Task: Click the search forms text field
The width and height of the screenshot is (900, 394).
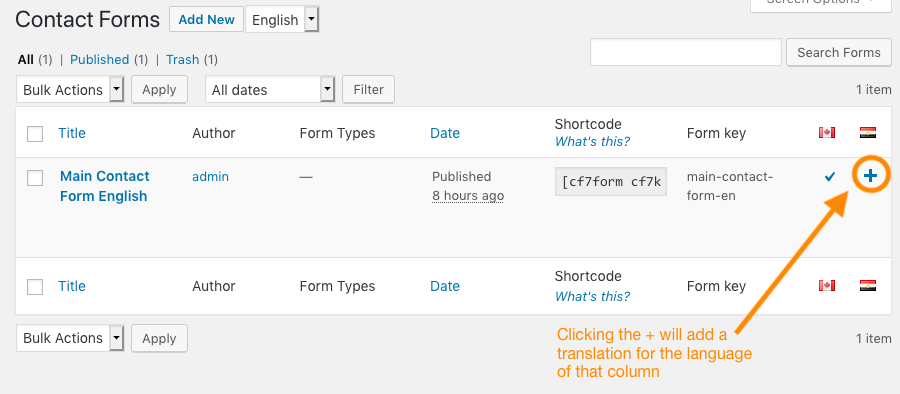Action: [x=686, y=52]
